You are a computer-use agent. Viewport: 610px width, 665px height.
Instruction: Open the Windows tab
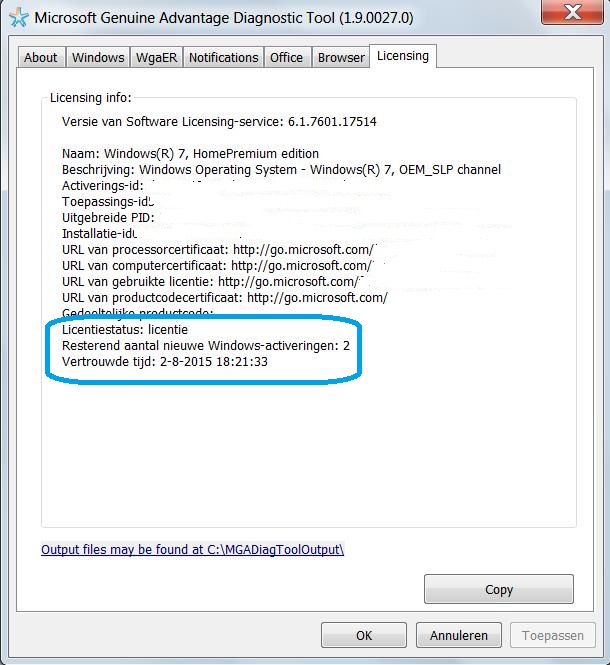tap(98, 57)
